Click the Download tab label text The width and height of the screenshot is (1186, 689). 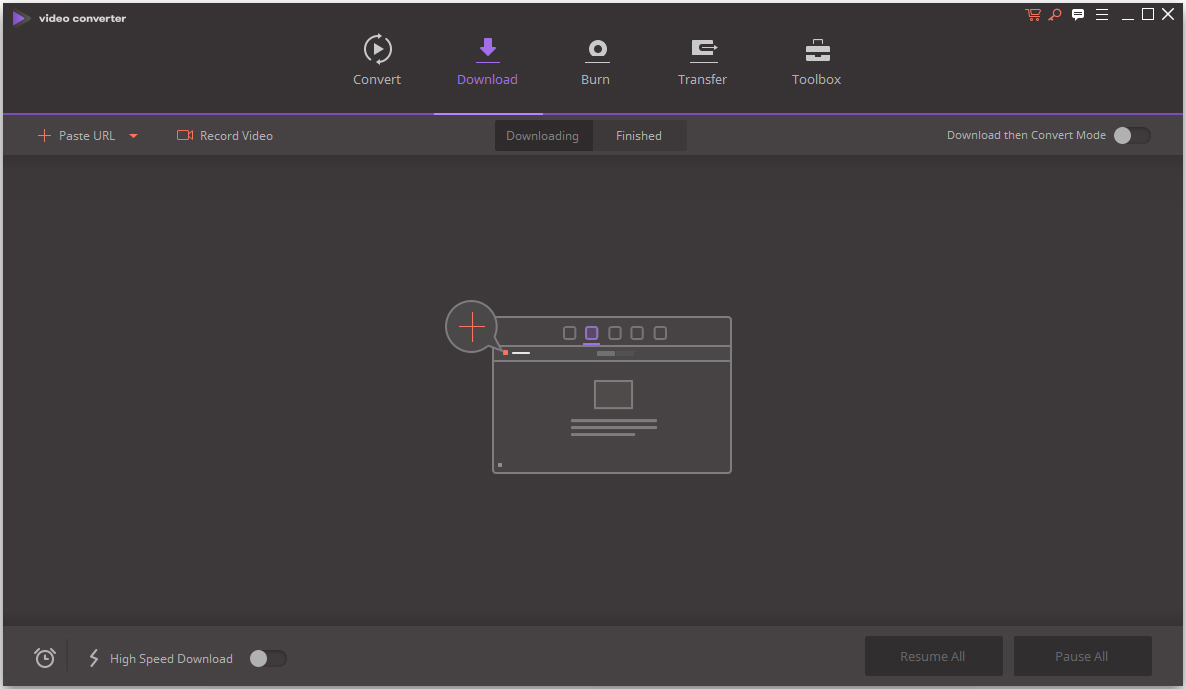coord(487,79)
